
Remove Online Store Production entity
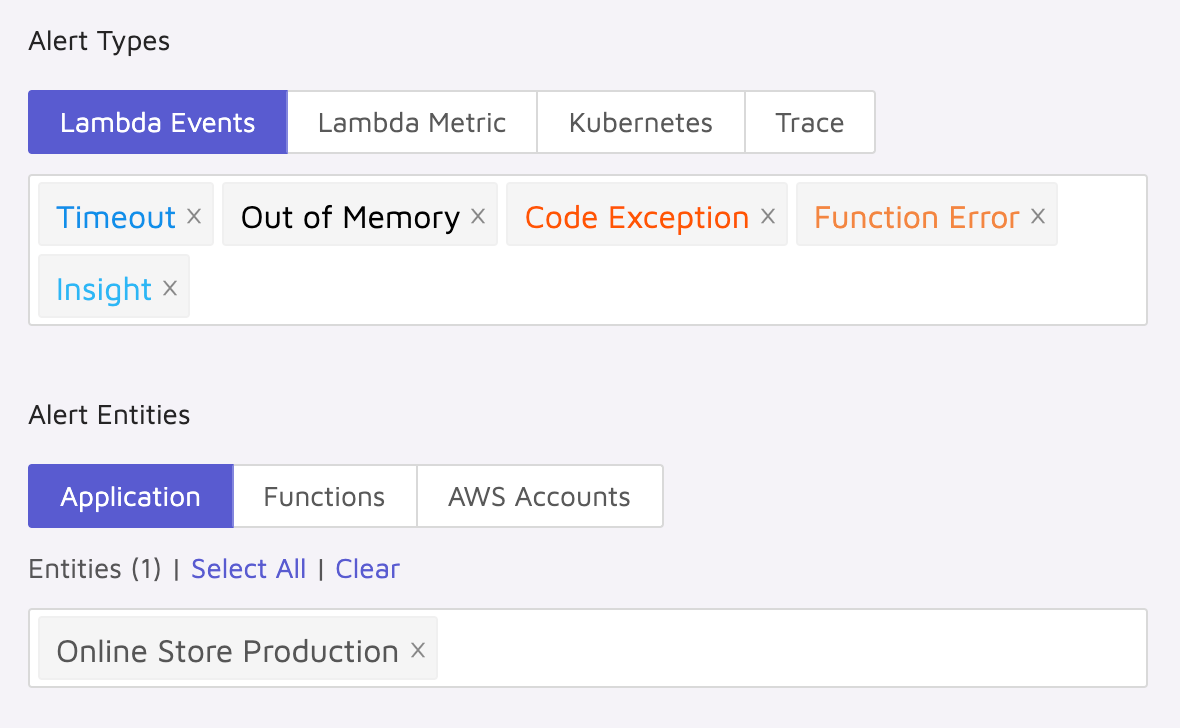click(418, 650)
